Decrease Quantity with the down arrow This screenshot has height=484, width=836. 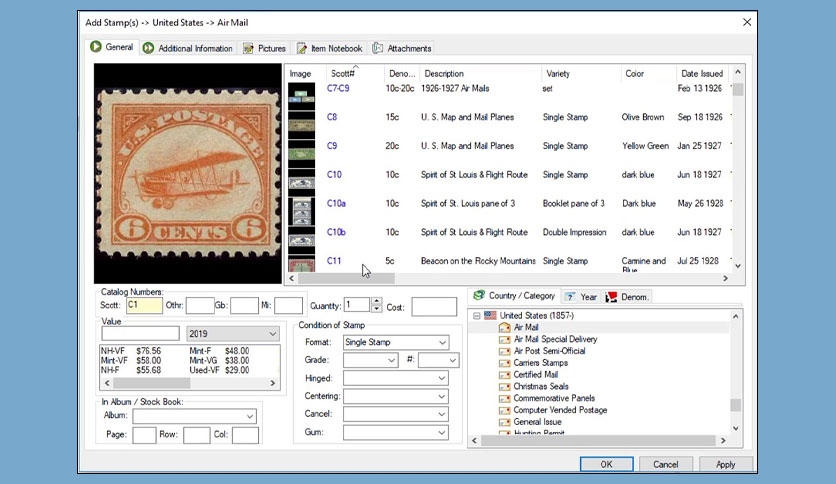click(x=376, y=309)
